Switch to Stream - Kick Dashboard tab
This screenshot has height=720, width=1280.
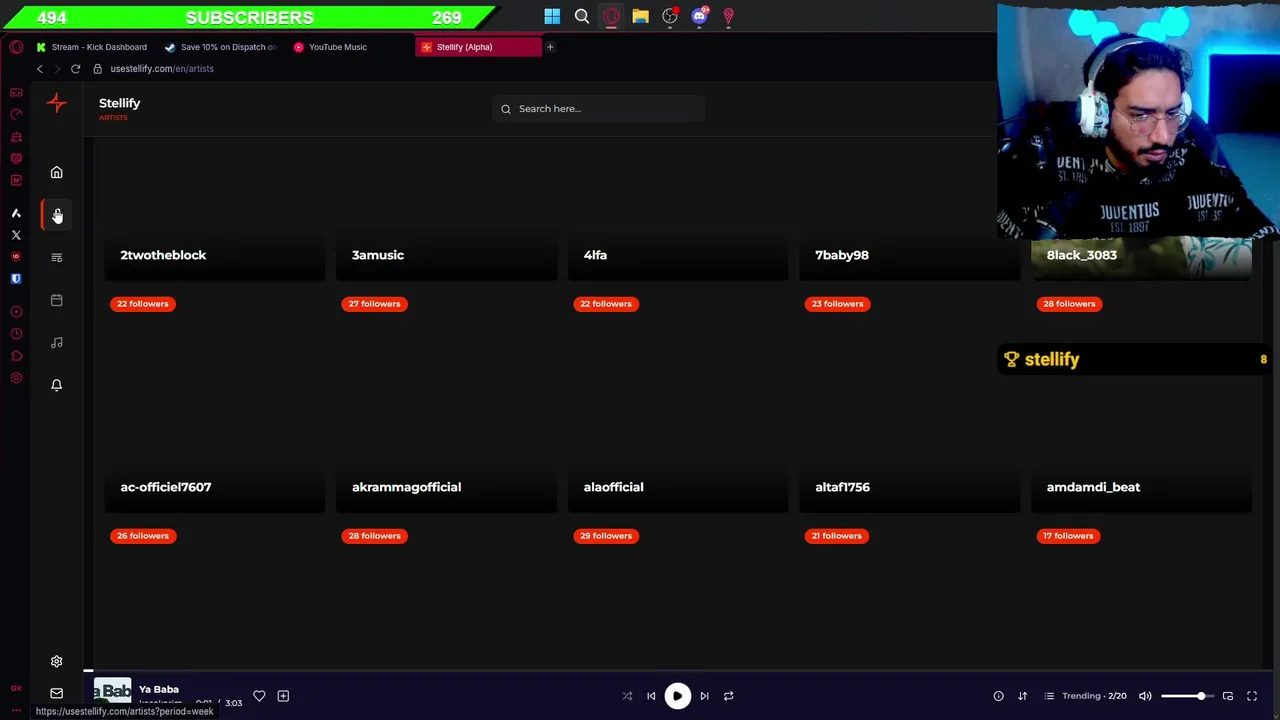(x=91, y=47)
